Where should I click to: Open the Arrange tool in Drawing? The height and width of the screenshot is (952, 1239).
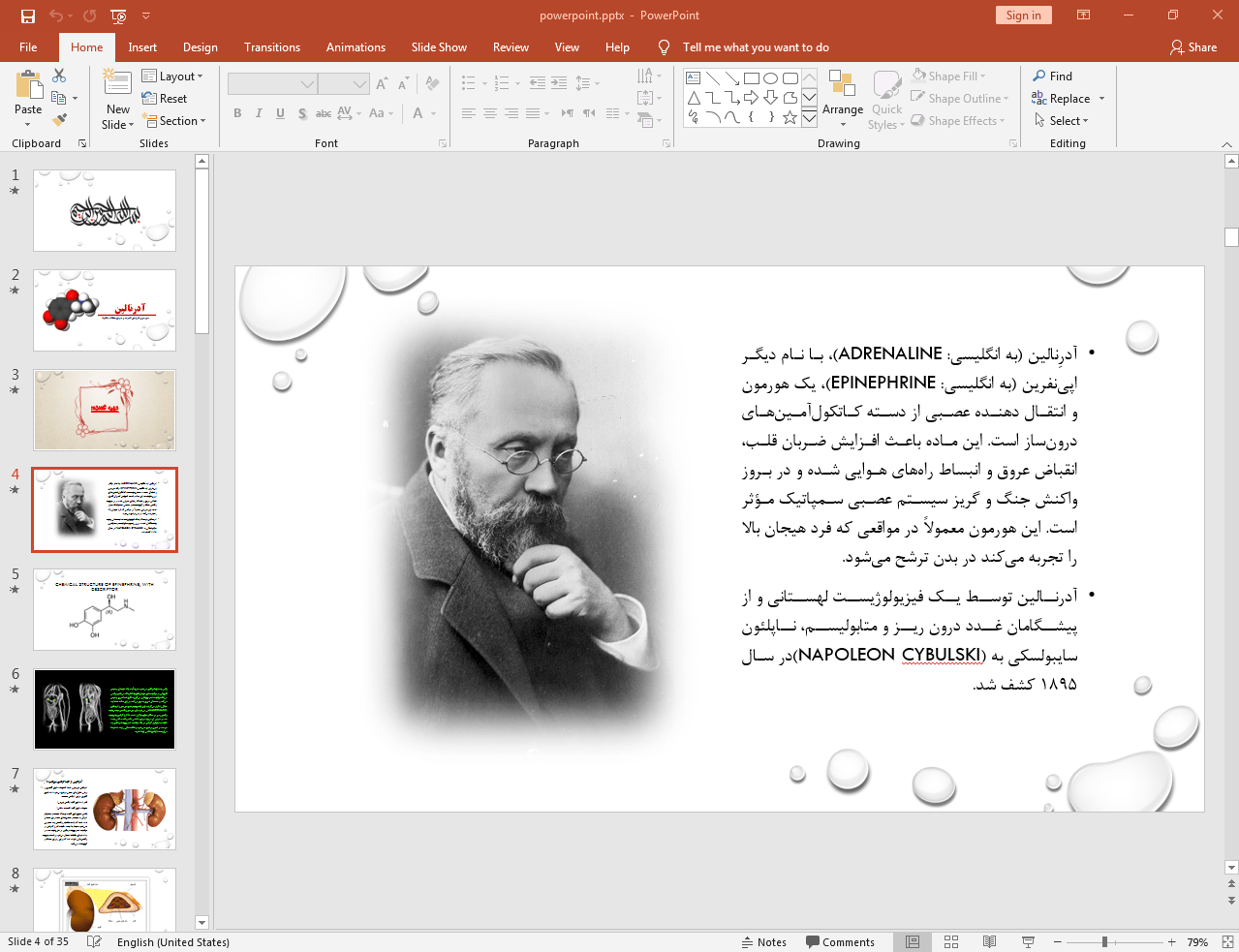(x=842, y=95)
